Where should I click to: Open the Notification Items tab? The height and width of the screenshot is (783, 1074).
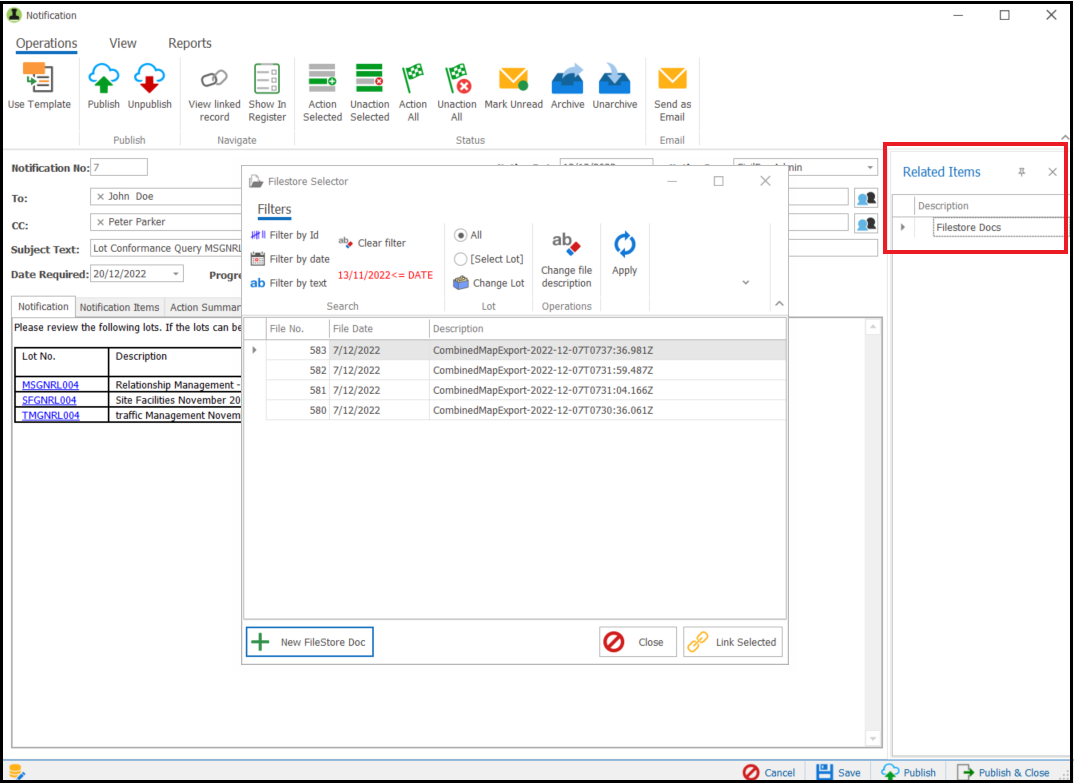tap(119, 307)
